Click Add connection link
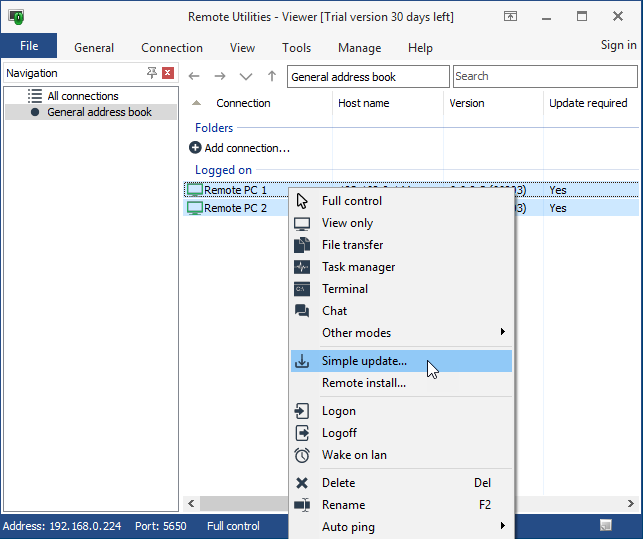 point(246,148)
